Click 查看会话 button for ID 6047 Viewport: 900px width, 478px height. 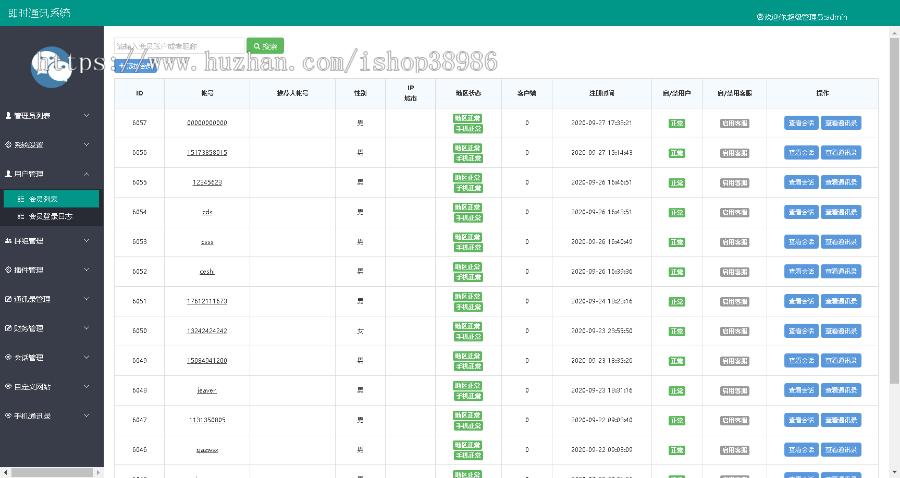(x=801, y=420)
